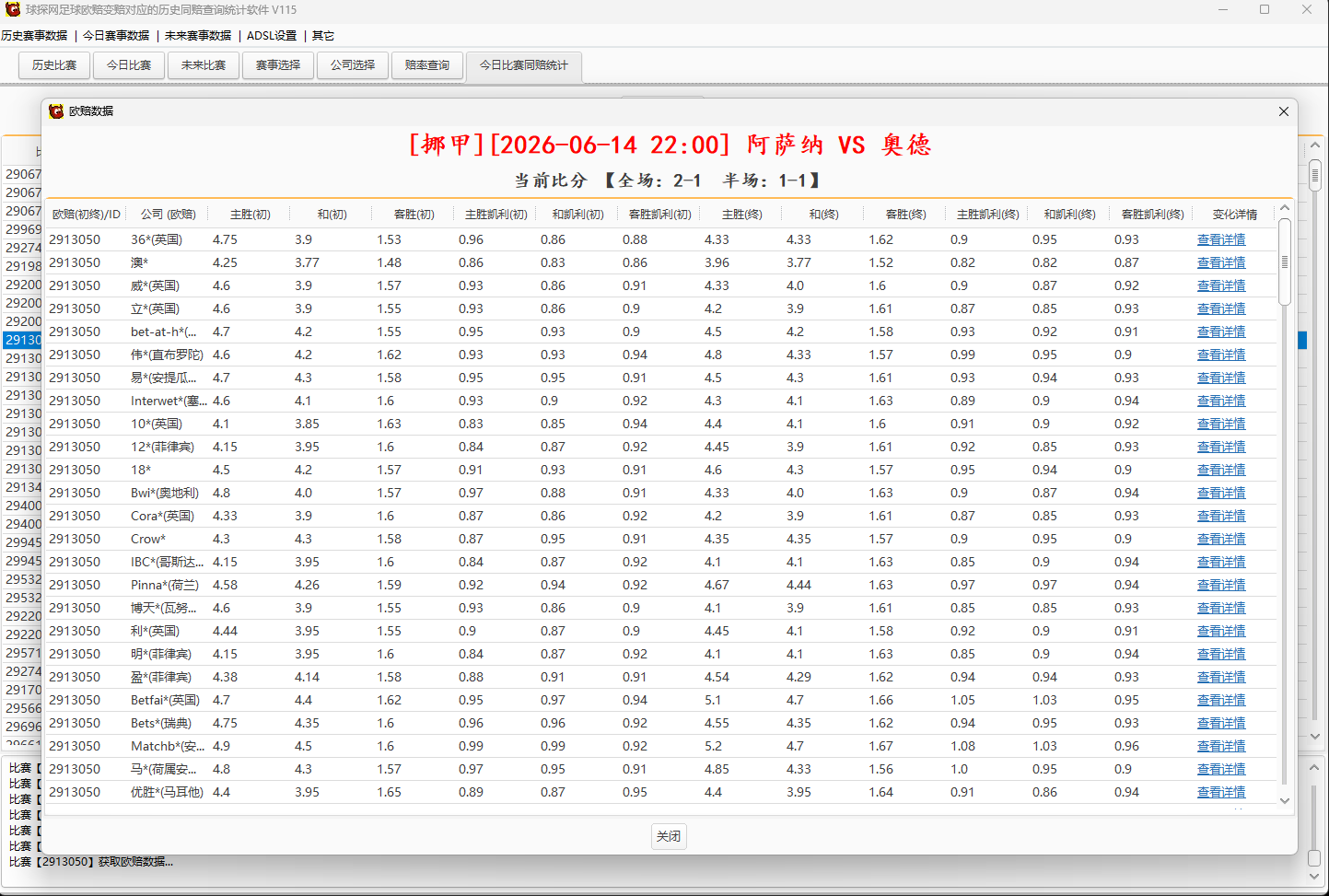Image resolution: width=1329 pixels, height=896 pixels.
Task: Open 查看详情 for Interwet* row
Action: (x=1221, y=401)
